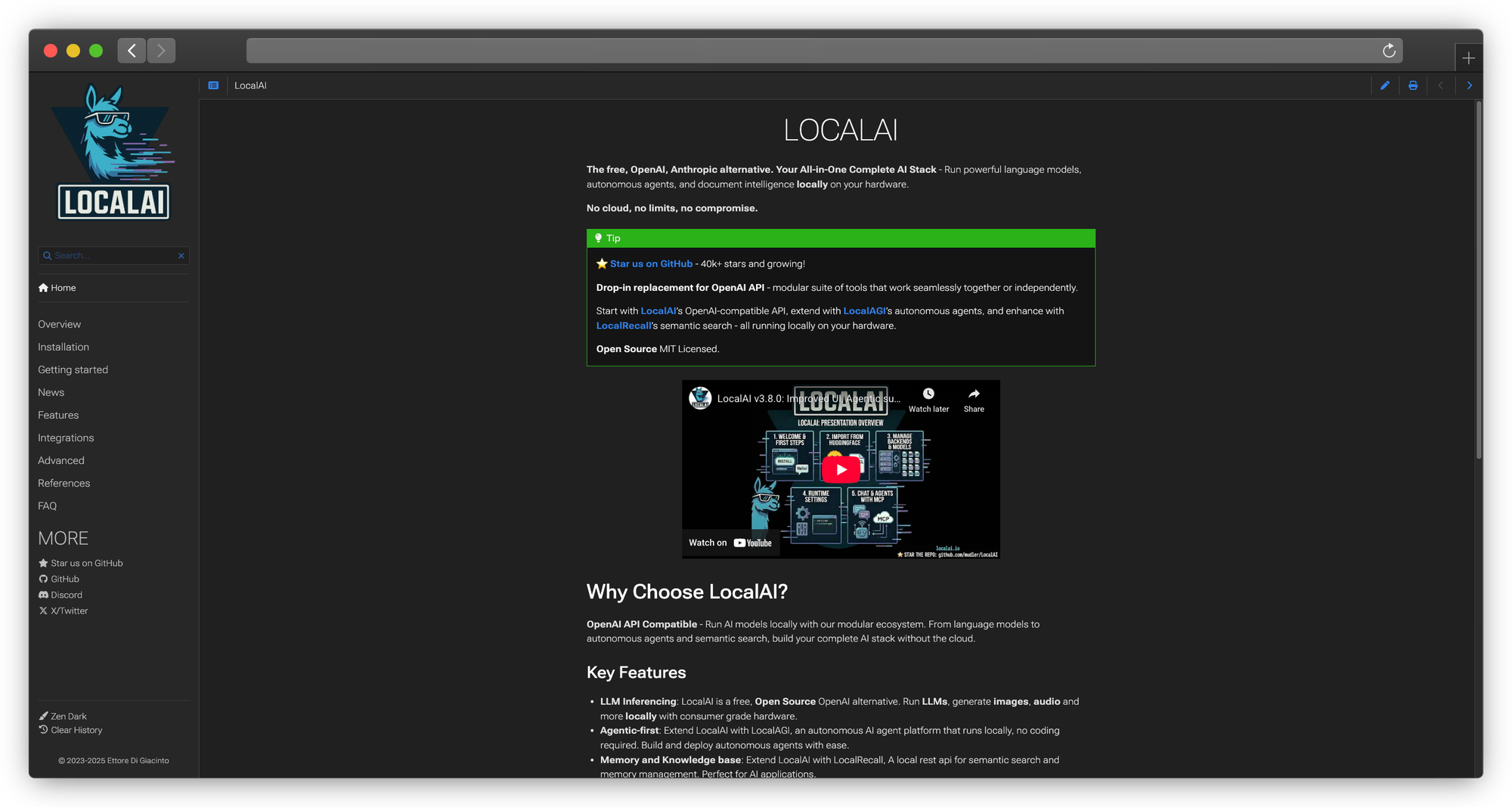Click the Star us on GitHub tip link
Image resolution: width=1512 pixels, height=807 pixels.
pos(650,264)
